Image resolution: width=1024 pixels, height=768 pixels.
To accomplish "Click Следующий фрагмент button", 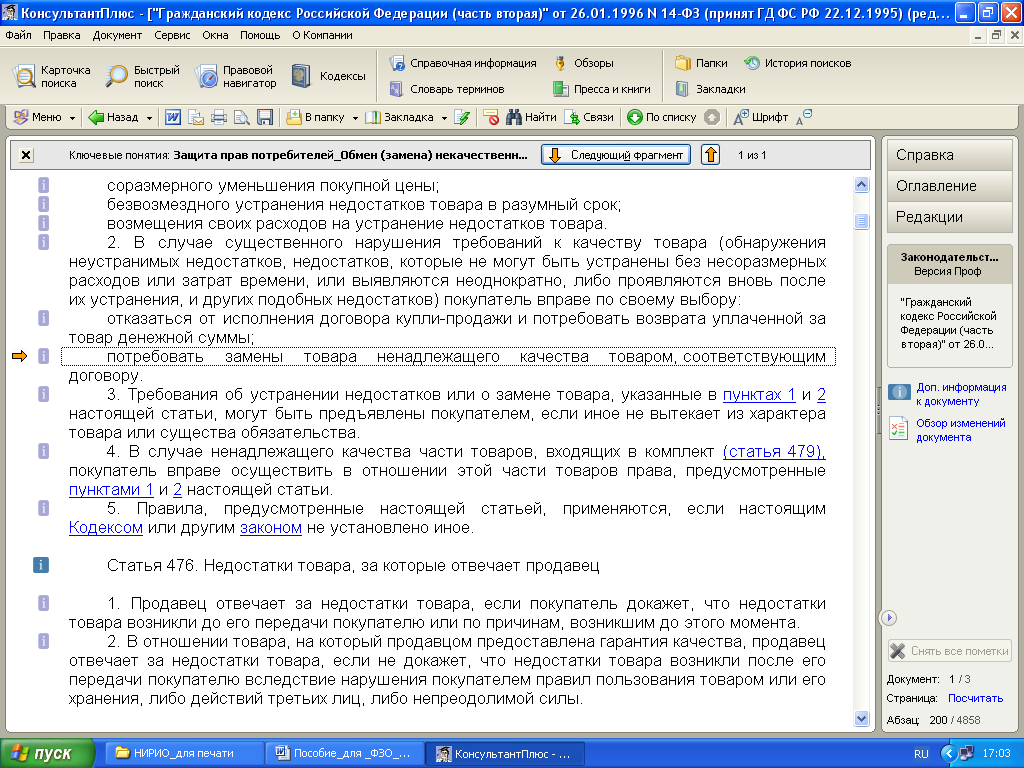I will point(616,155).
